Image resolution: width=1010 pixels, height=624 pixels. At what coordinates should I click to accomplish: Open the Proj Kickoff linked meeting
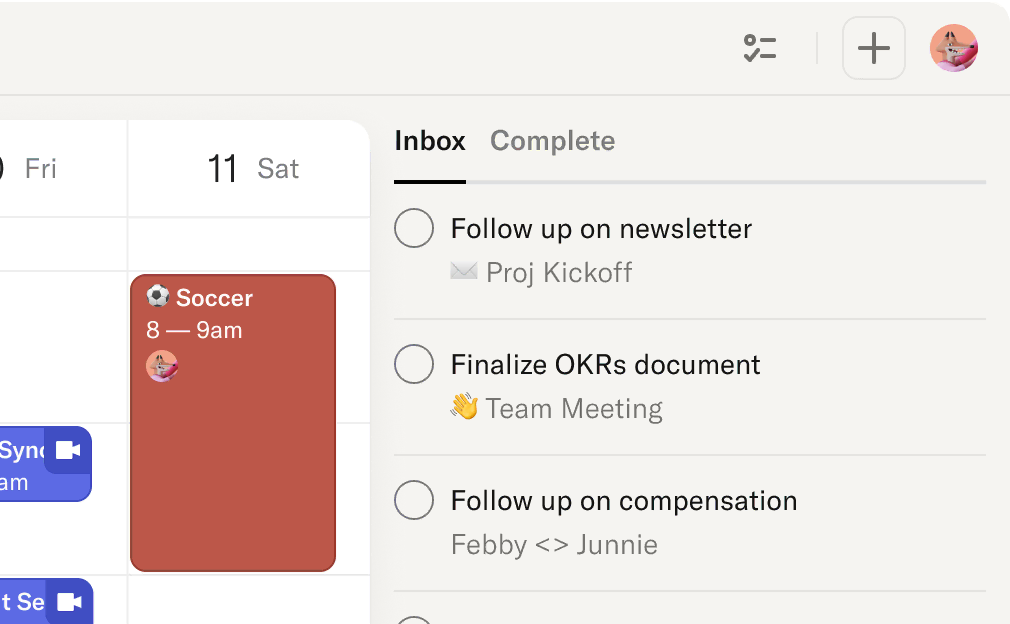pyautogui.click(x=558, y=272)
